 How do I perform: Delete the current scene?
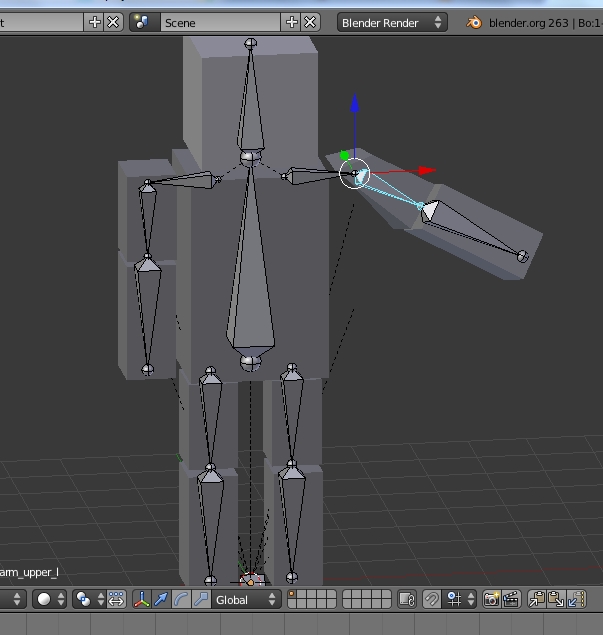point(310,22)
